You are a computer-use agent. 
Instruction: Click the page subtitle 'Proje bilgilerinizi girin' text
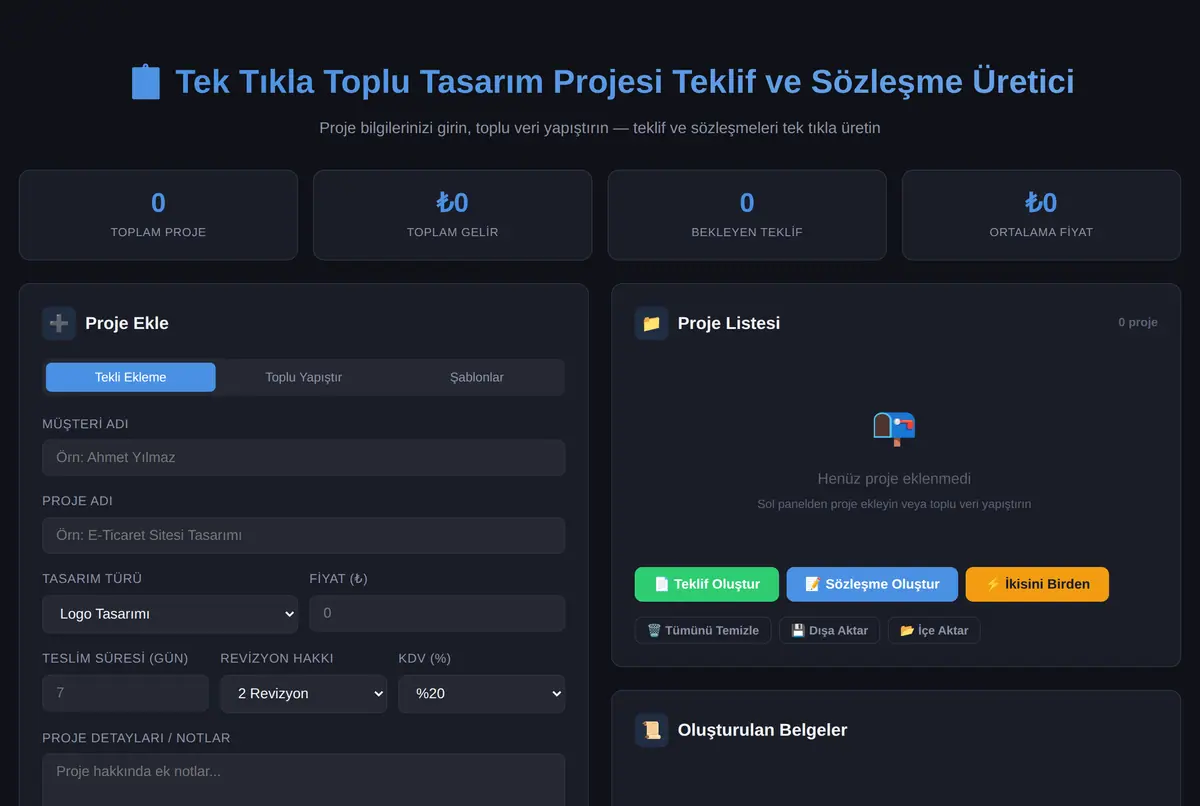(x=600, y=128)
